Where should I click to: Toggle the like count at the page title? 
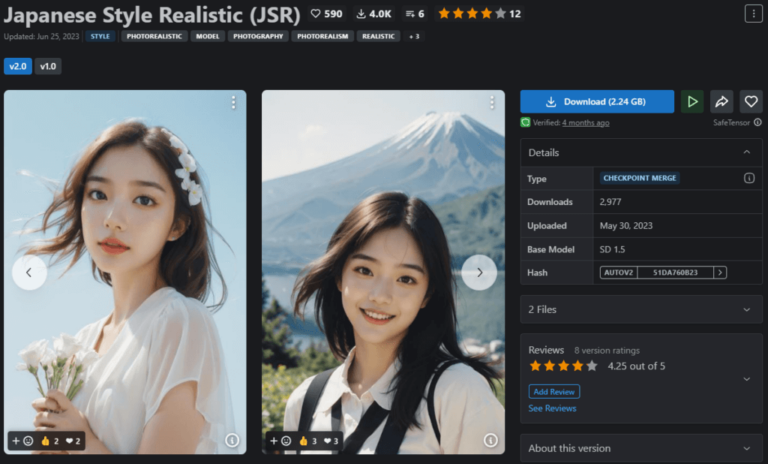(x=326, y=14)
